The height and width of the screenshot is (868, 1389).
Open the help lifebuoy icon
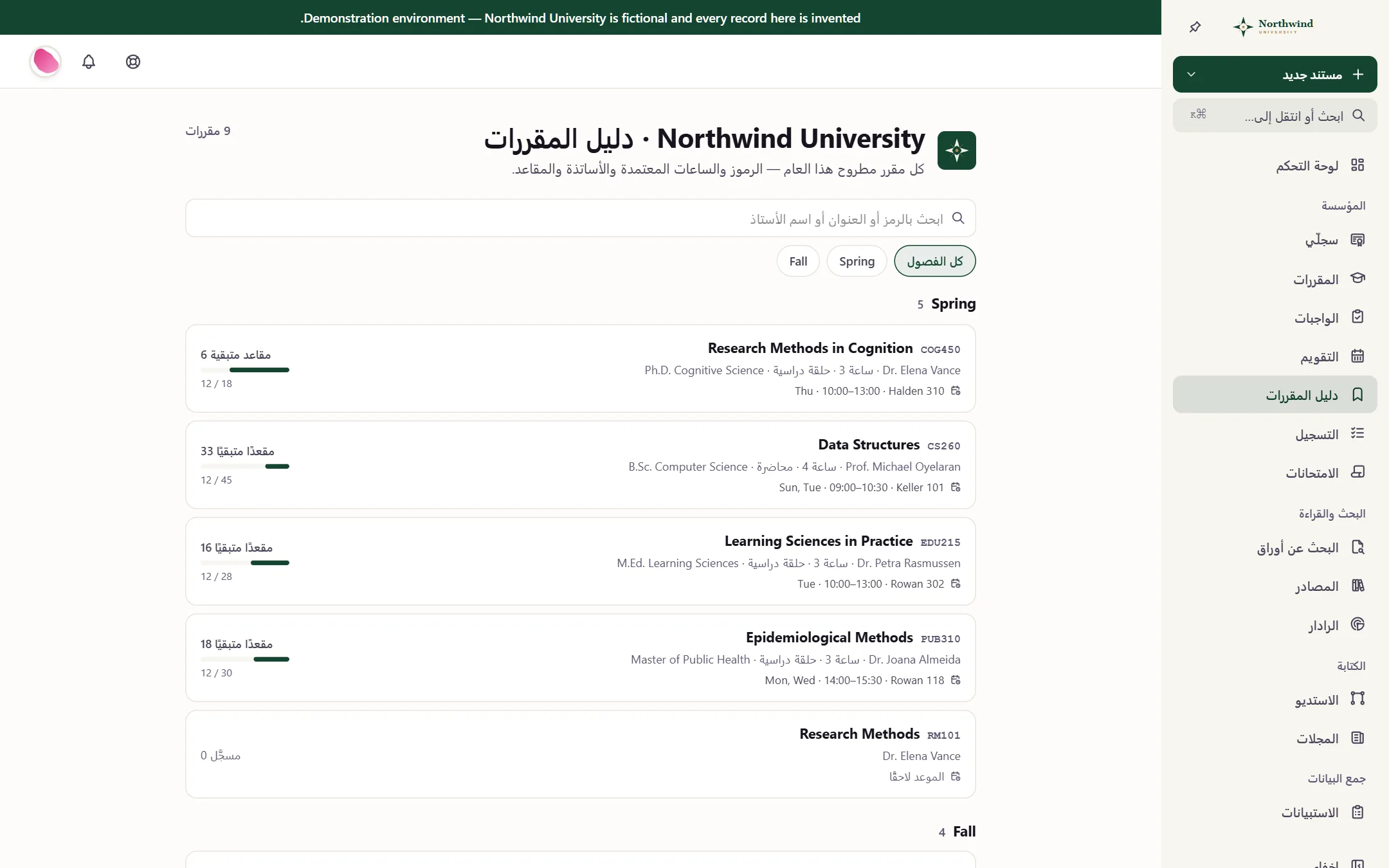point(133,62)
